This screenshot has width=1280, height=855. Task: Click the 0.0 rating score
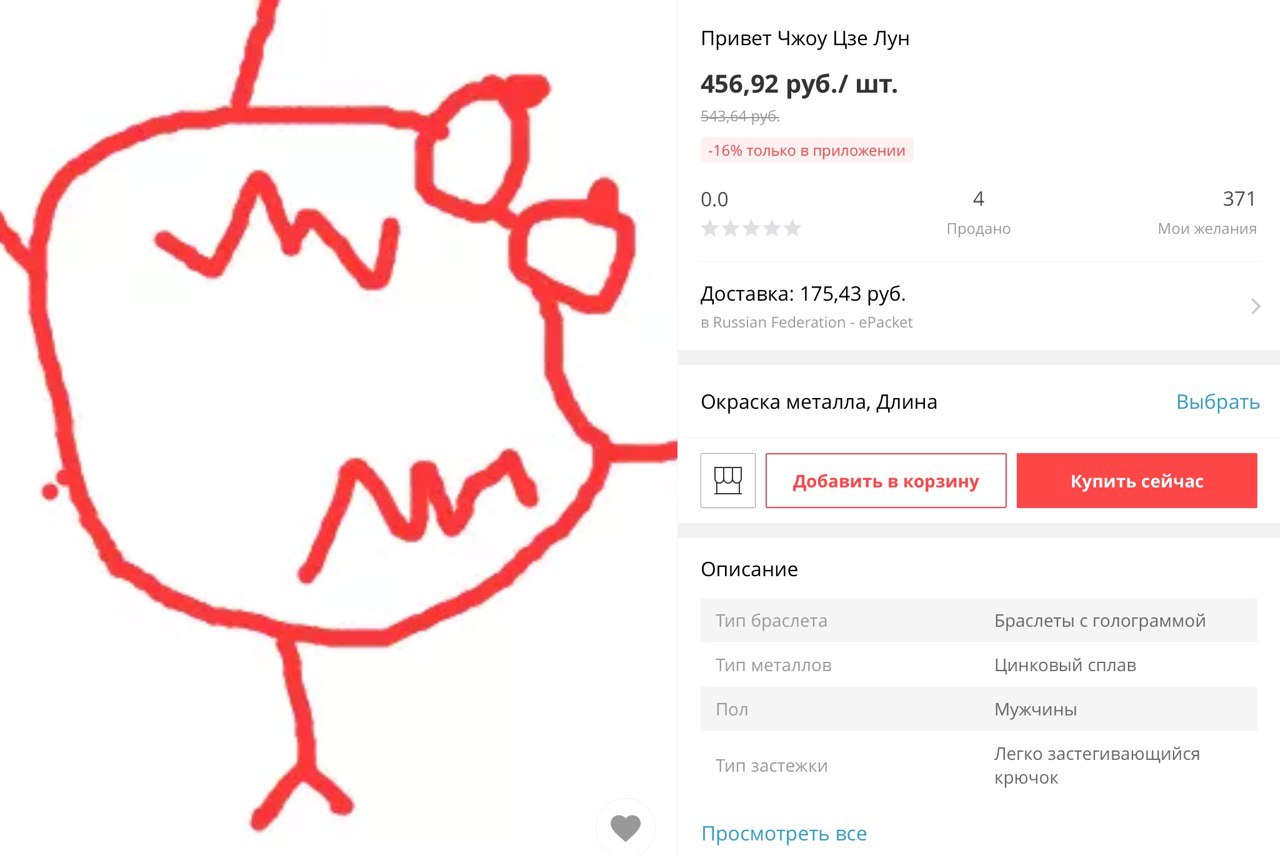click(715, 199)
